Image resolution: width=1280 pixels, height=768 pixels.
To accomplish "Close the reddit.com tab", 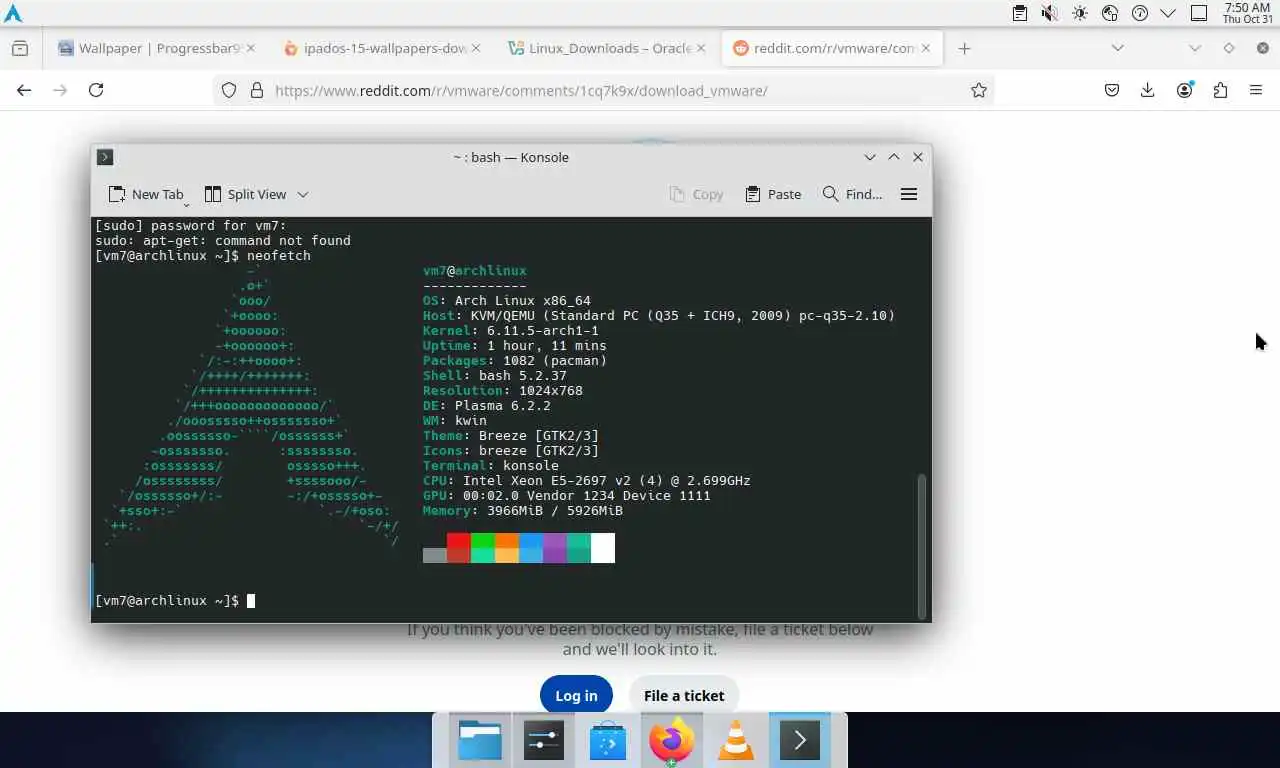I will (x=926, y=48).
